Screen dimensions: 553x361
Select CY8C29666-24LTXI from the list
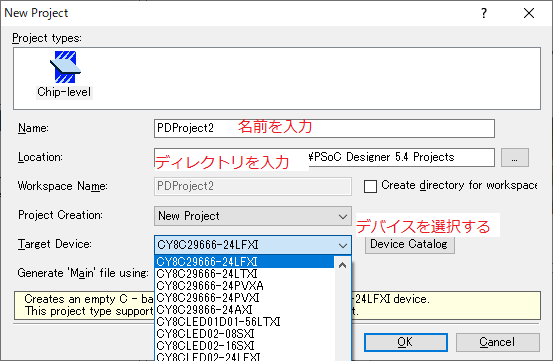tap(244, 274)
